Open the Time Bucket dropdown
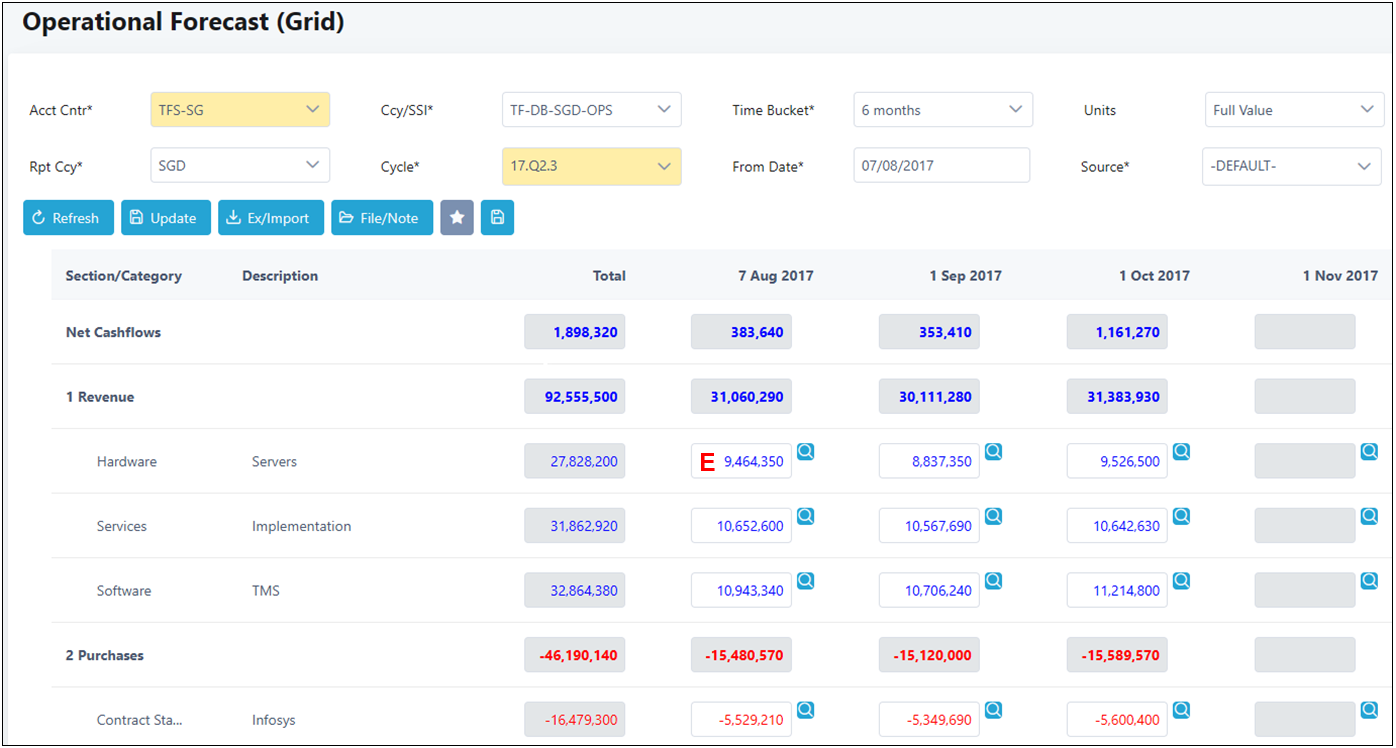Screen dimensions: 1396x748 (943, 110)
